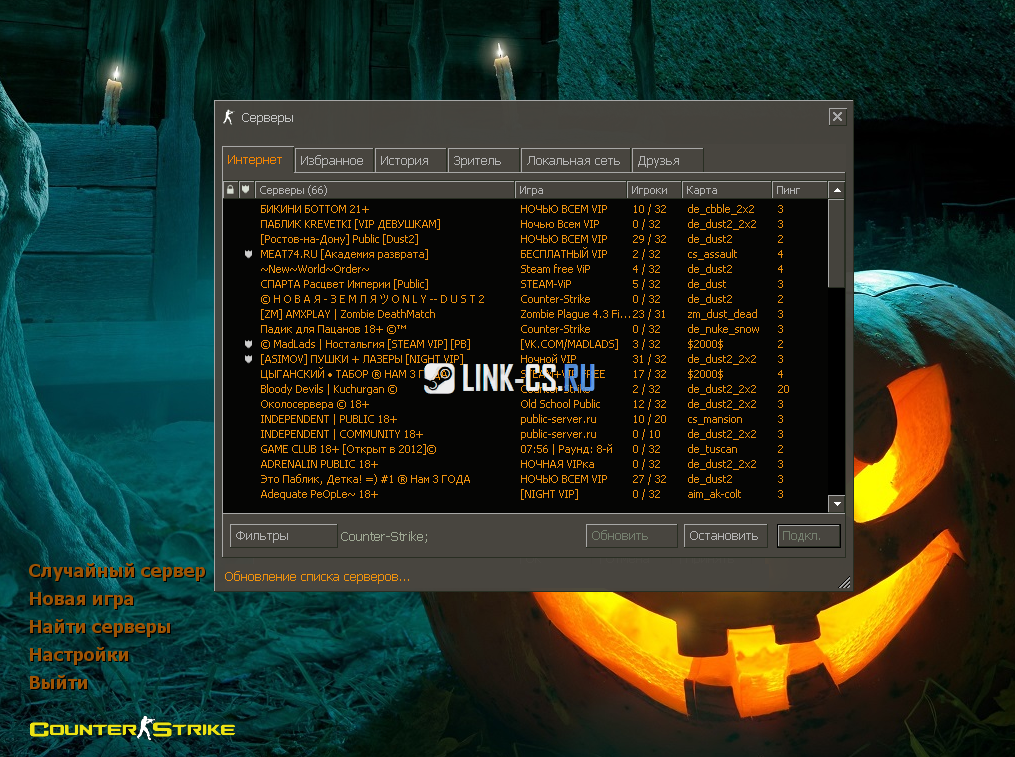The image size is (1015, 757).
Task: Click the shield icon beside the MadLads server
Action: click(246, 344)
